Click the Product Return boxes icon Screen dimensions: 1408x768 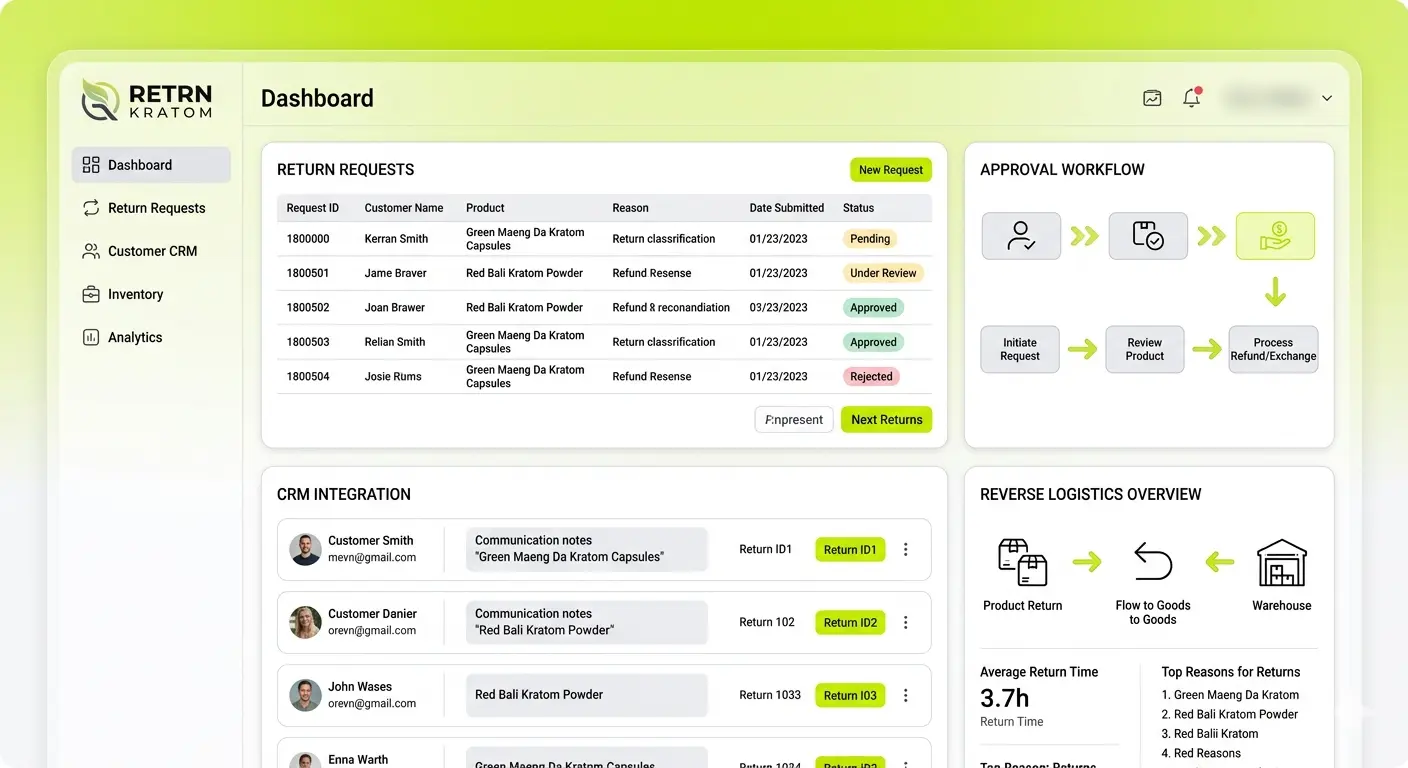(x=1022, y=562)
